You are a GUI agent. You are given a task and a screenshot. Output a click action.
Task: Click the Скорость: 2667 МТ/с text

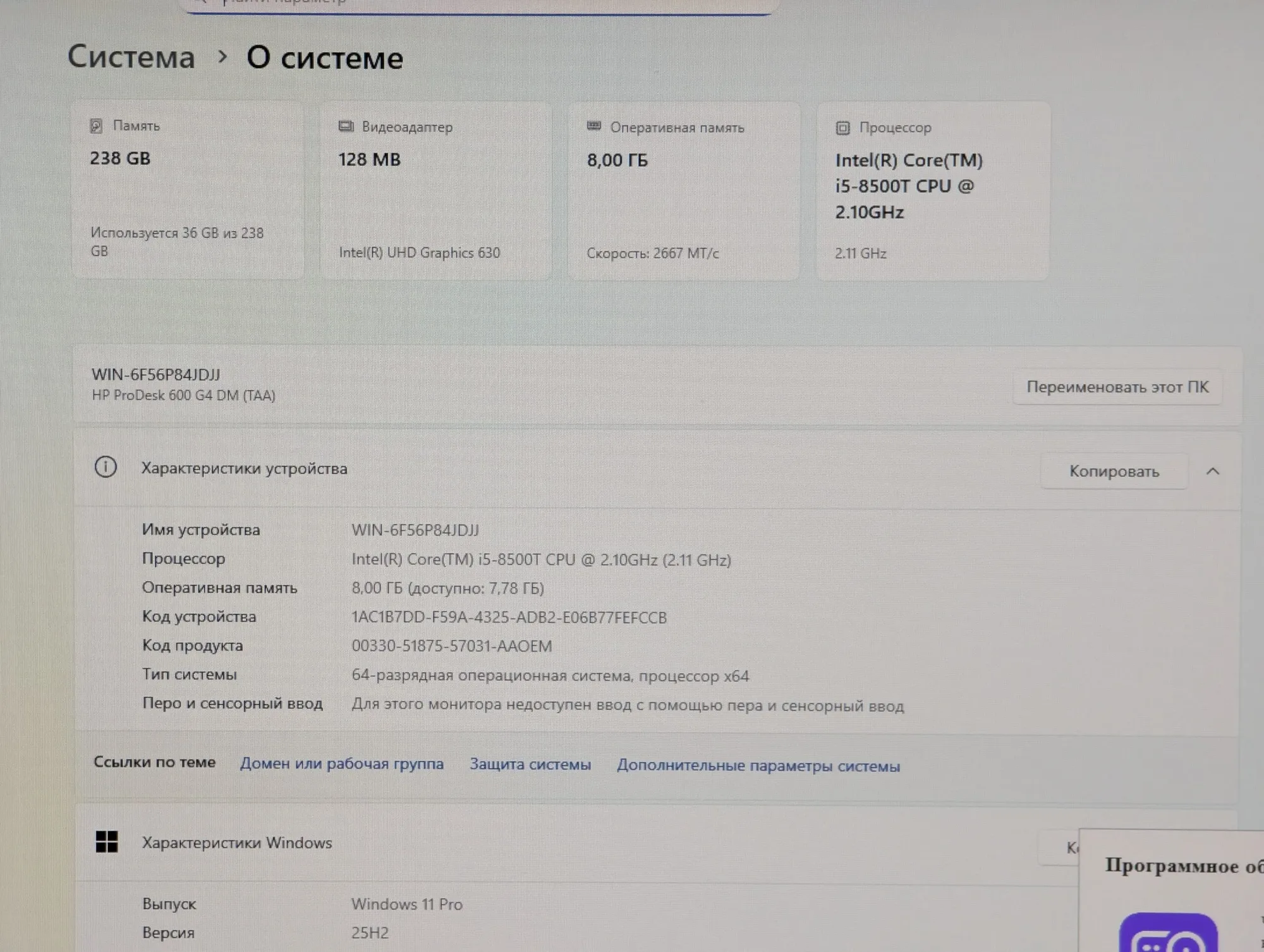pyautogui.click(x=652, y=253)
